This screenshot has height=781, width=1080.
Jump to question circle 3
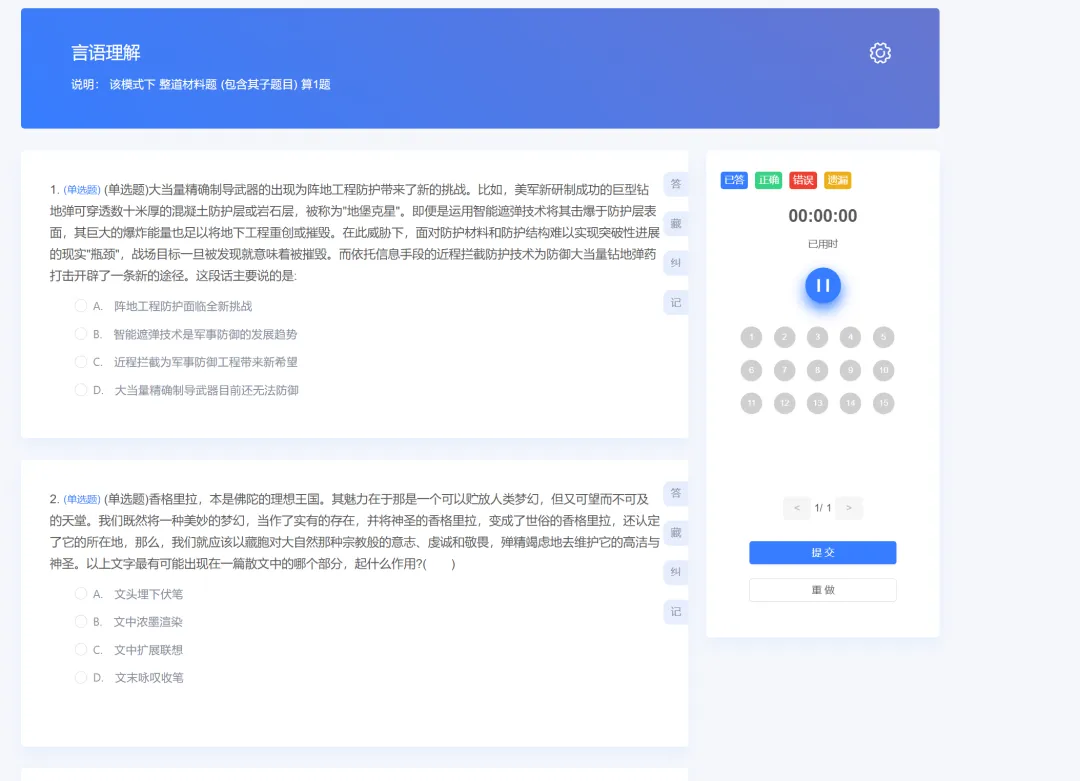click(x=818, y=337)
